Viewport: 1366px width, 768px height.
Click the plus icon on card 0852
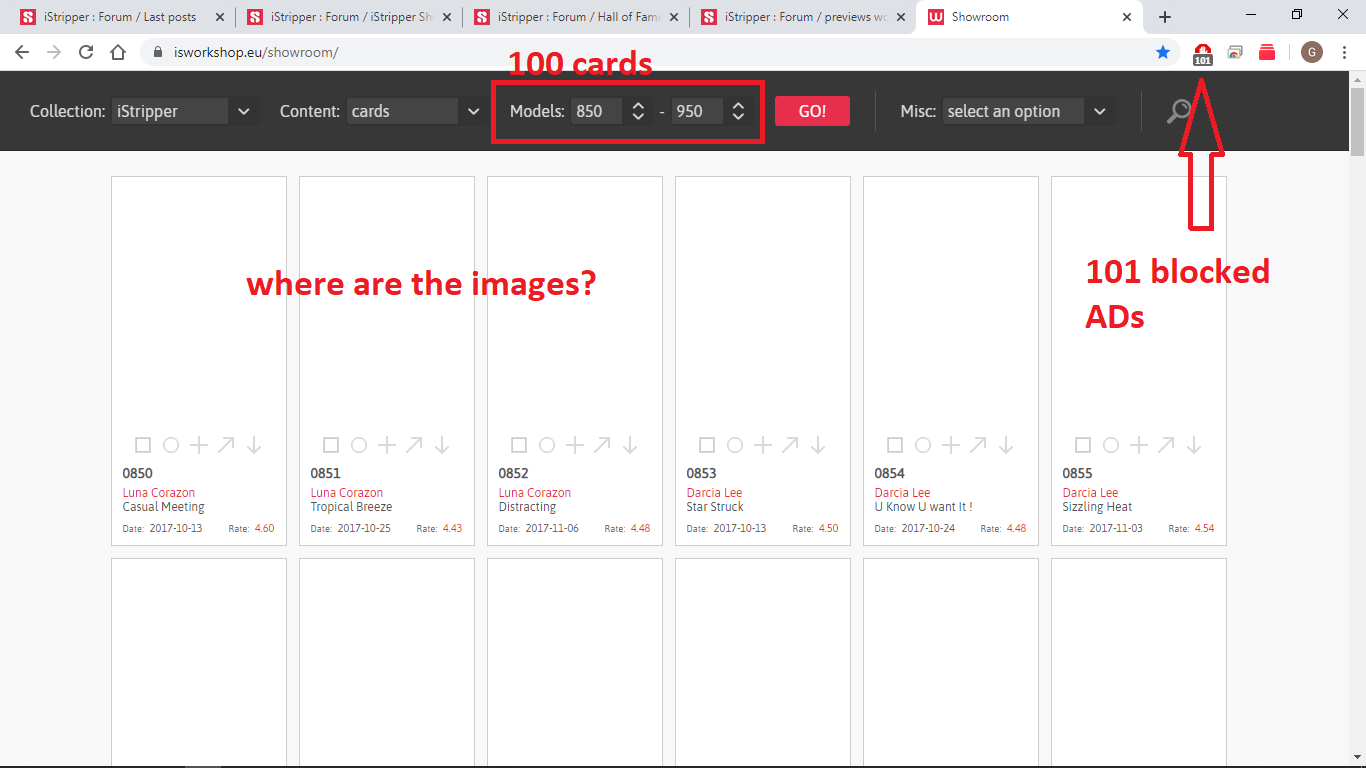pyautogui.click(x=575, y=445)
